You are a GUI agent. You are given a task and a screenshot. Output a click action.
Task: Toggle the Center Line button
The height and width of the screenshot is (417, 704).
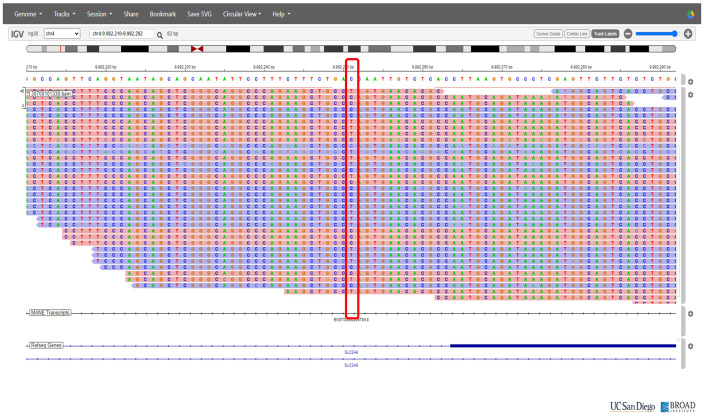577,34
